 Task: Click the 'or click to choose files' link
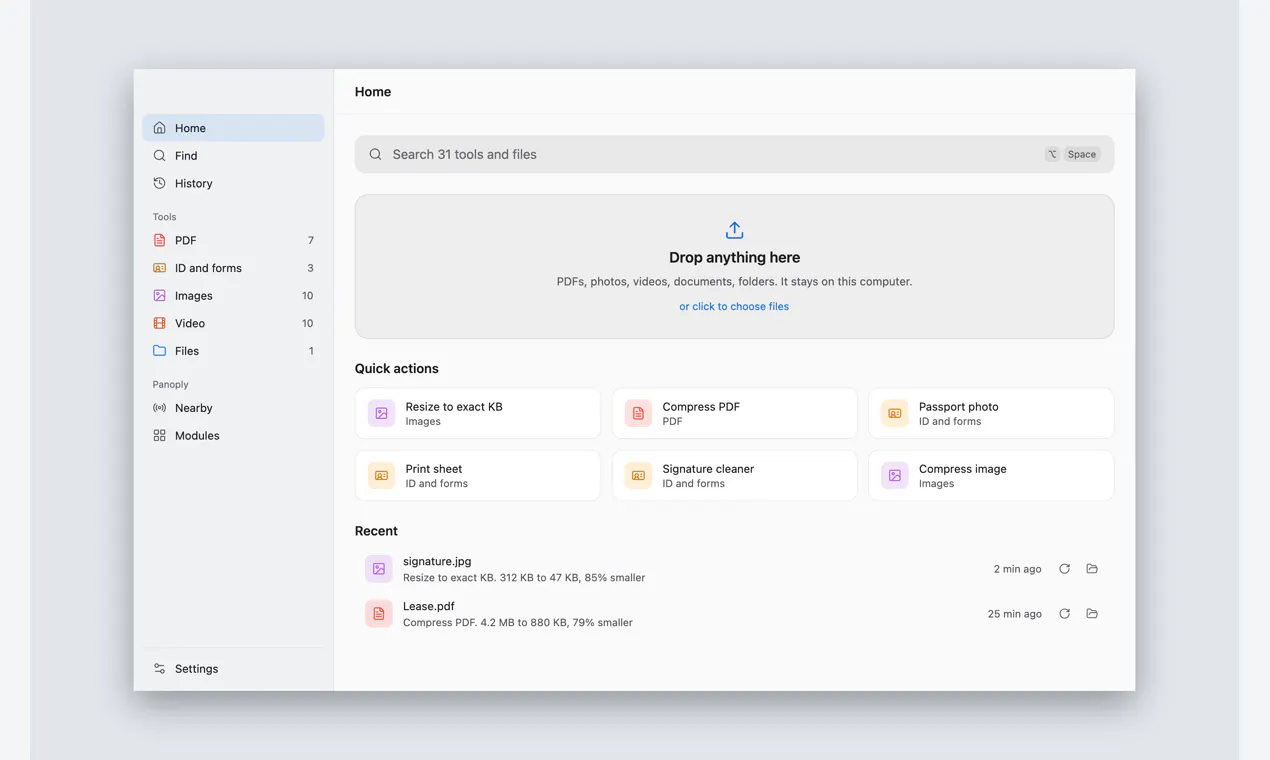click(734, 306)
